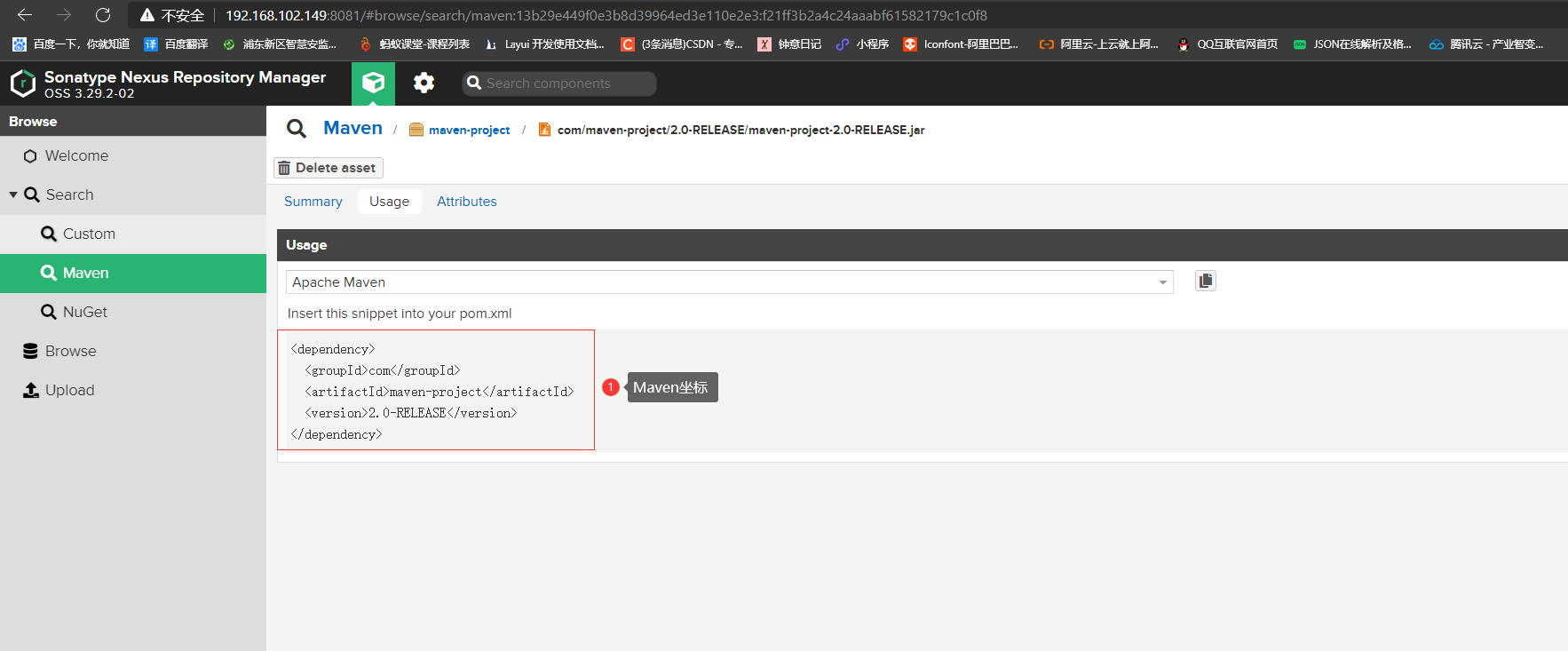The image size is (1568, 651).
Task: Click the Search components field
Action: [x=559, y=83]
